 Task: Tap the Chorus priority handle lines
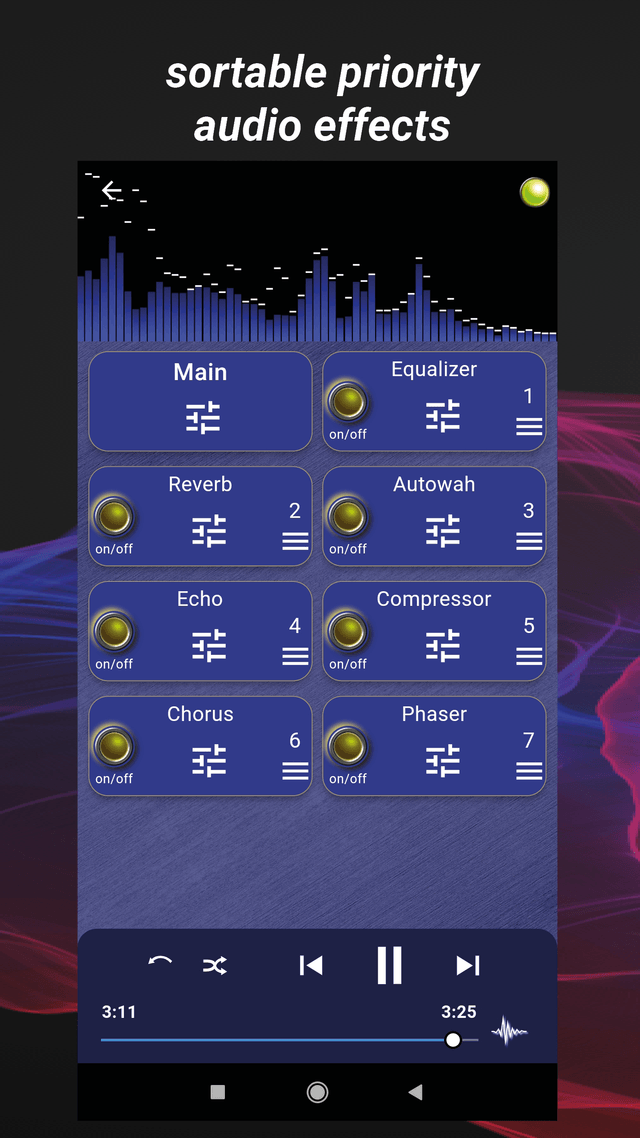pyautogui.click(x=295, y=771)
